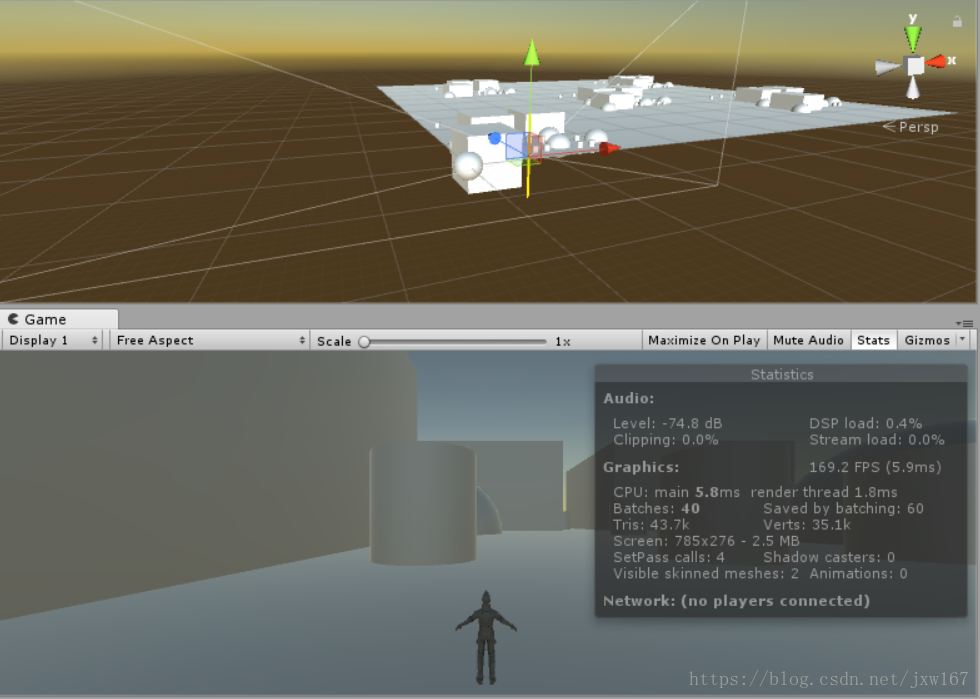The image size is (980, 699).
Task: Click 'Animations: 0' text
Action: 858,573
